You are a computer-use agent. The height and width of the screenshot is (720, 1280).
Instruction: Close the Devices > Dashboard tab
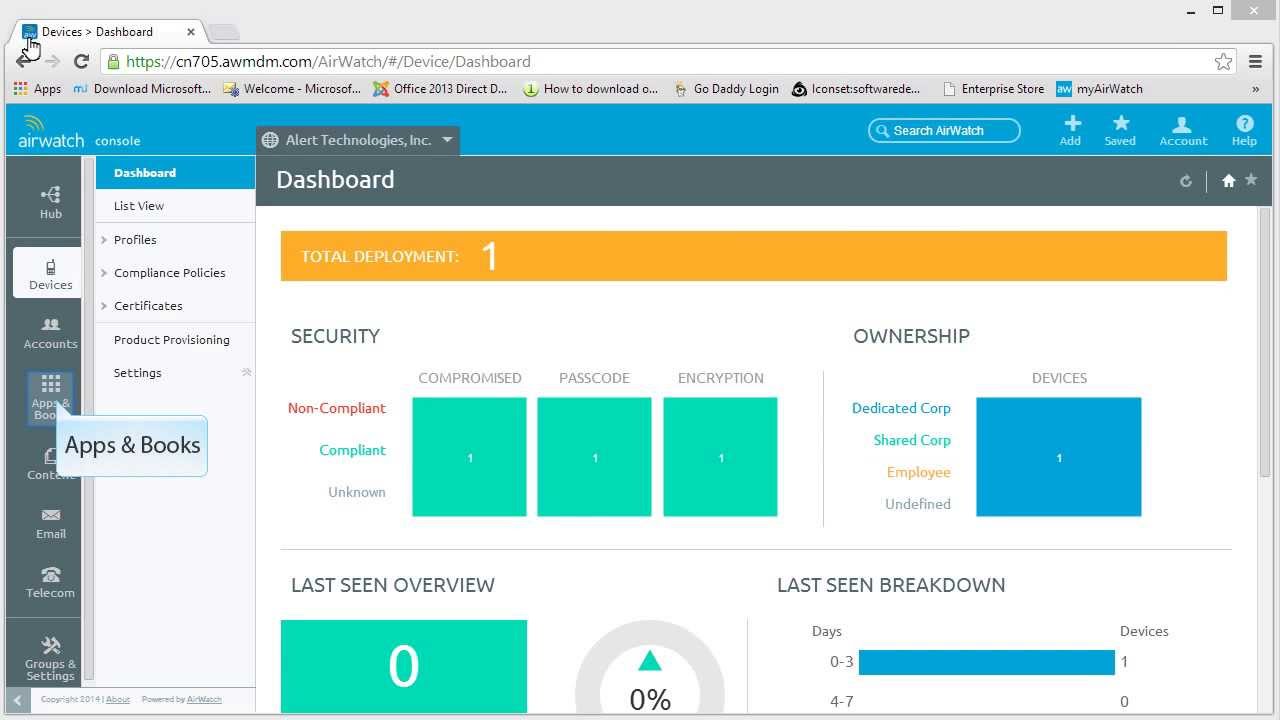tap(190, 32)
